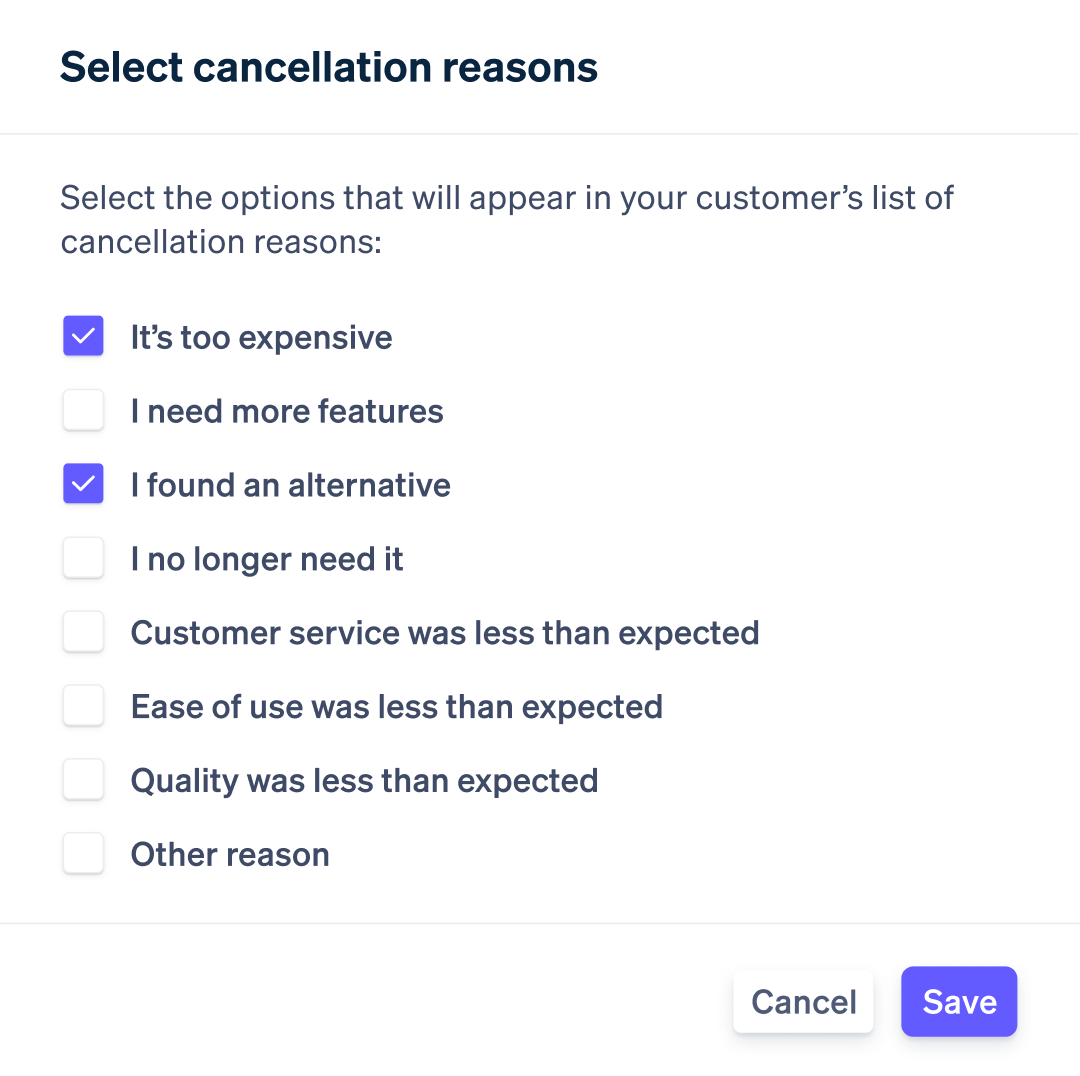Check the customer service reason box
The image size is (1080, 1076).
pos(83,633)
